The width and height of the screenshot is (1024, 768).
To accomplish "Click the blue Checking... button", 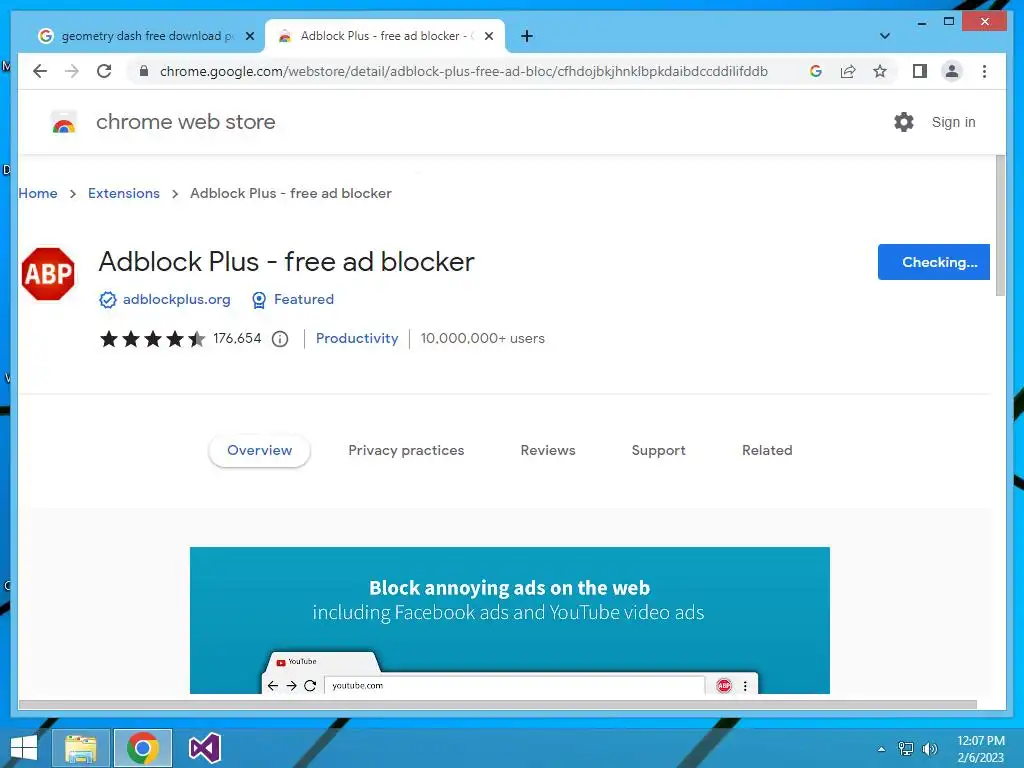I will pos(934,262).
